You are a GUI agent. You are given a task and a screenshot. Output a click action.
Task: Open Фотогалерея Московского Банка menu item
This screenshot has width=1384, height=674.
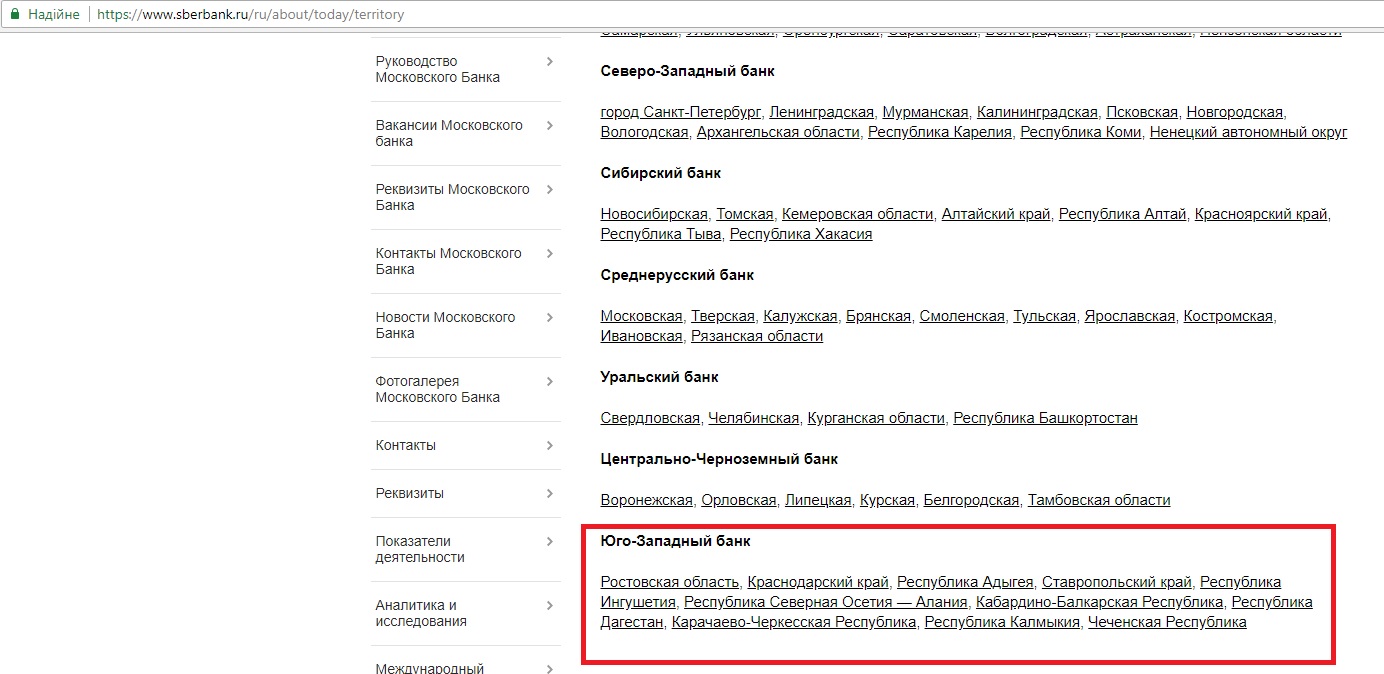[438, 389]
